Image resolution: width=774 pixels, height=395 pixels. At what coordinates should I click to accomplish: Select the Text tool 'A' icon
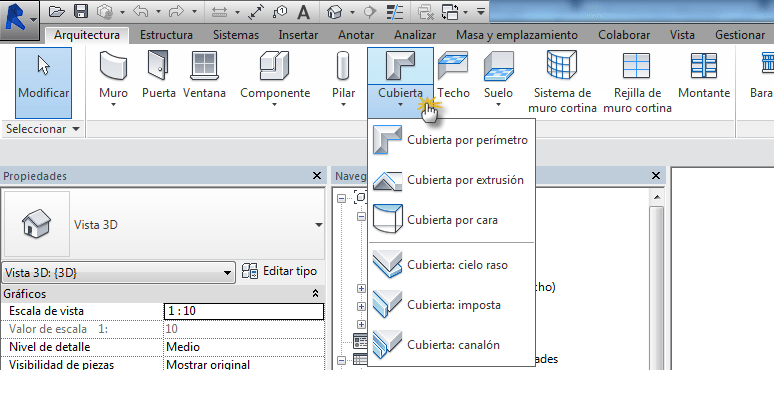click(304, 12)
